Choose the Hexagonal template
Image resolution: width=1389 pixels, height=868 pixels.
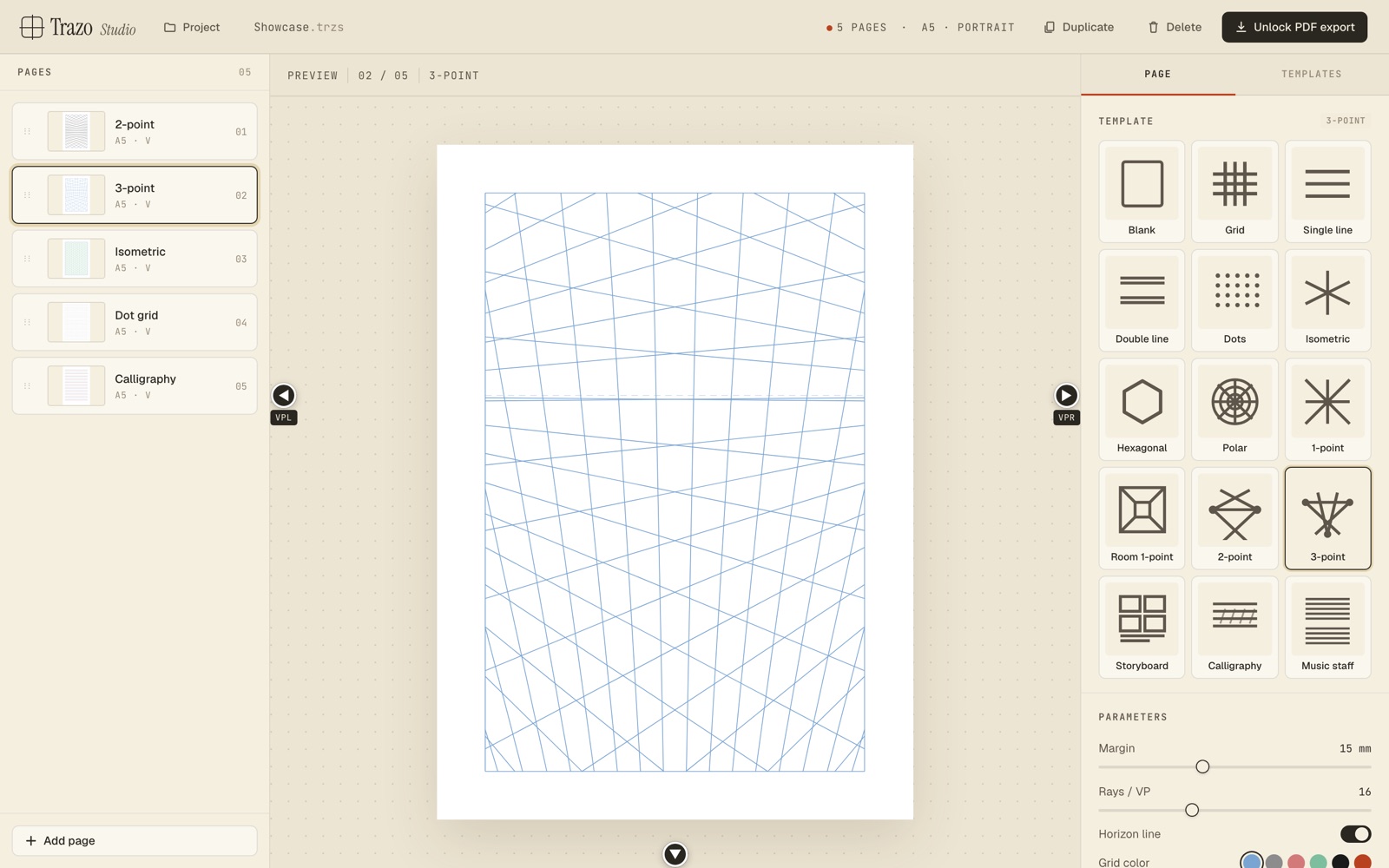(x=1142, y=409)
